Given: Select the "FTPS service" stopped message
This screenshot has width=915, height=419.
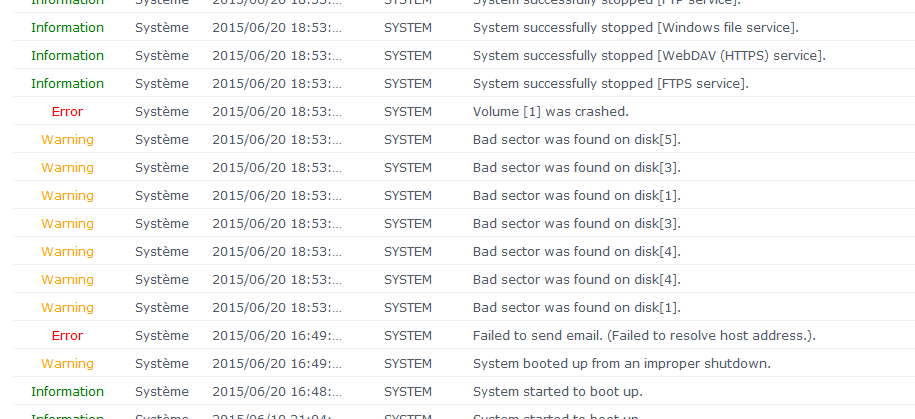Looking at the screenshot, I should click(610, 83).
